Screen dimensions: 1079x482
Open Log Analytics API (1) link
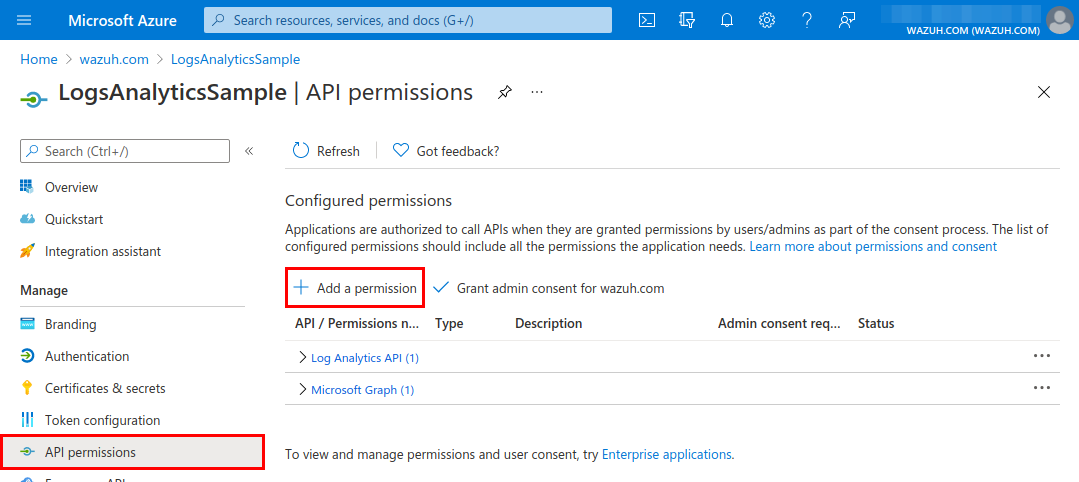tap(365, 358)
